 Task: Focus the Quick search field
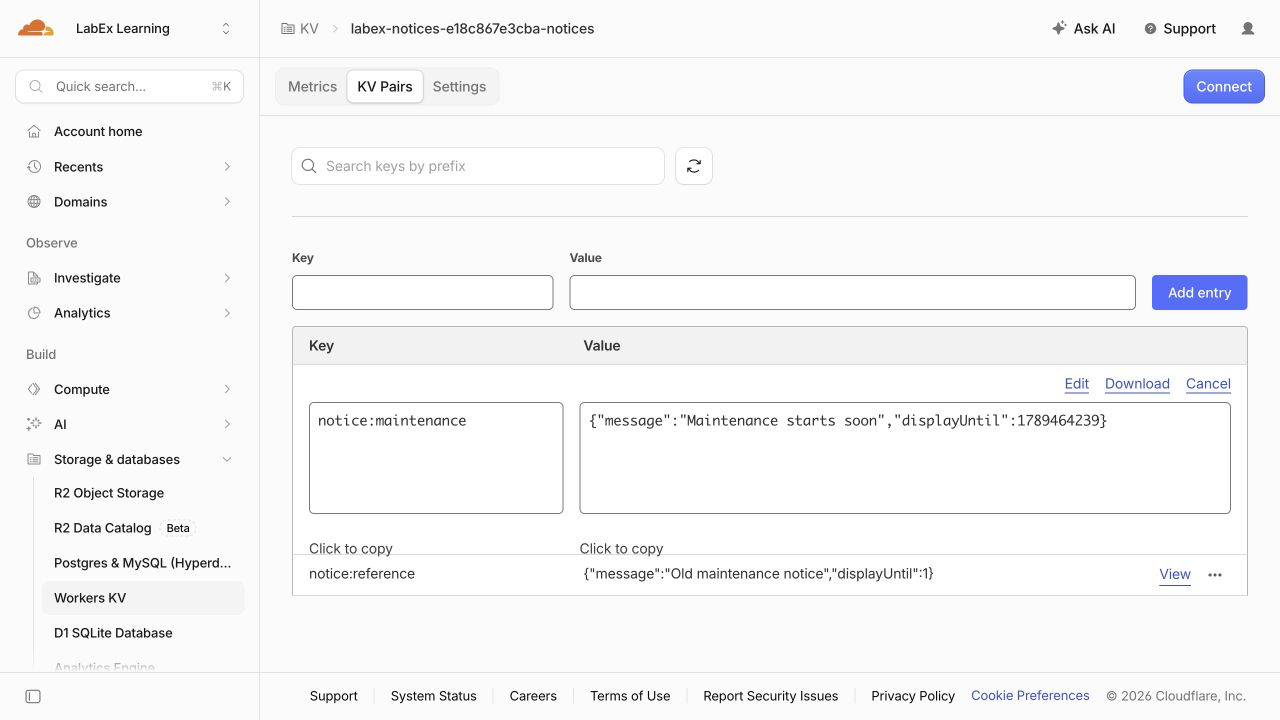point(130,87)
